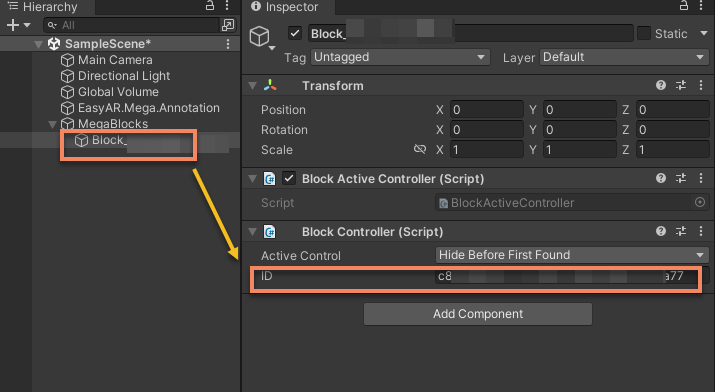Screen dimensions: 715x392
Task: Open Block Active Controller presets icon
Action: pyautogui.click(x=681, y=178)
